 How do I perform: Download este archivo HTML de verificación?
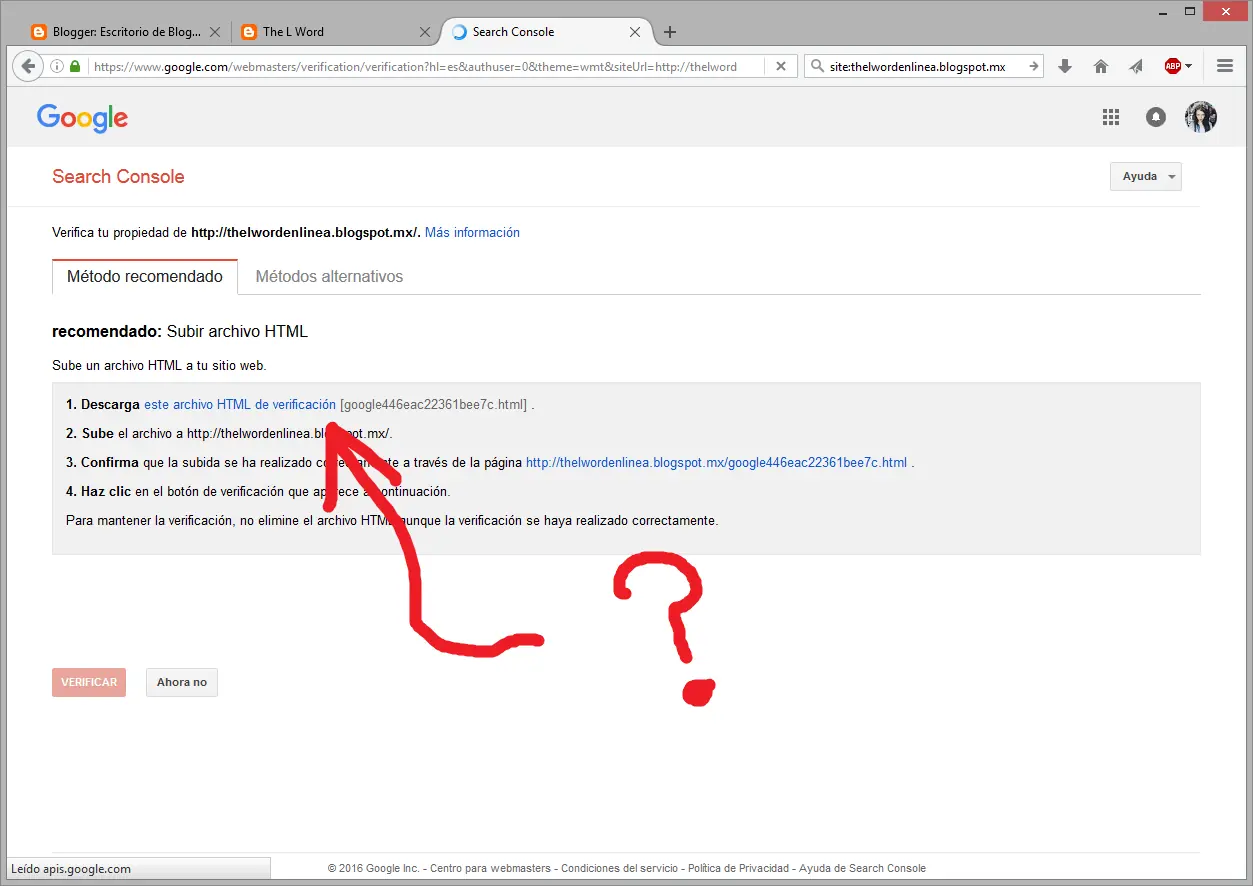240,405
